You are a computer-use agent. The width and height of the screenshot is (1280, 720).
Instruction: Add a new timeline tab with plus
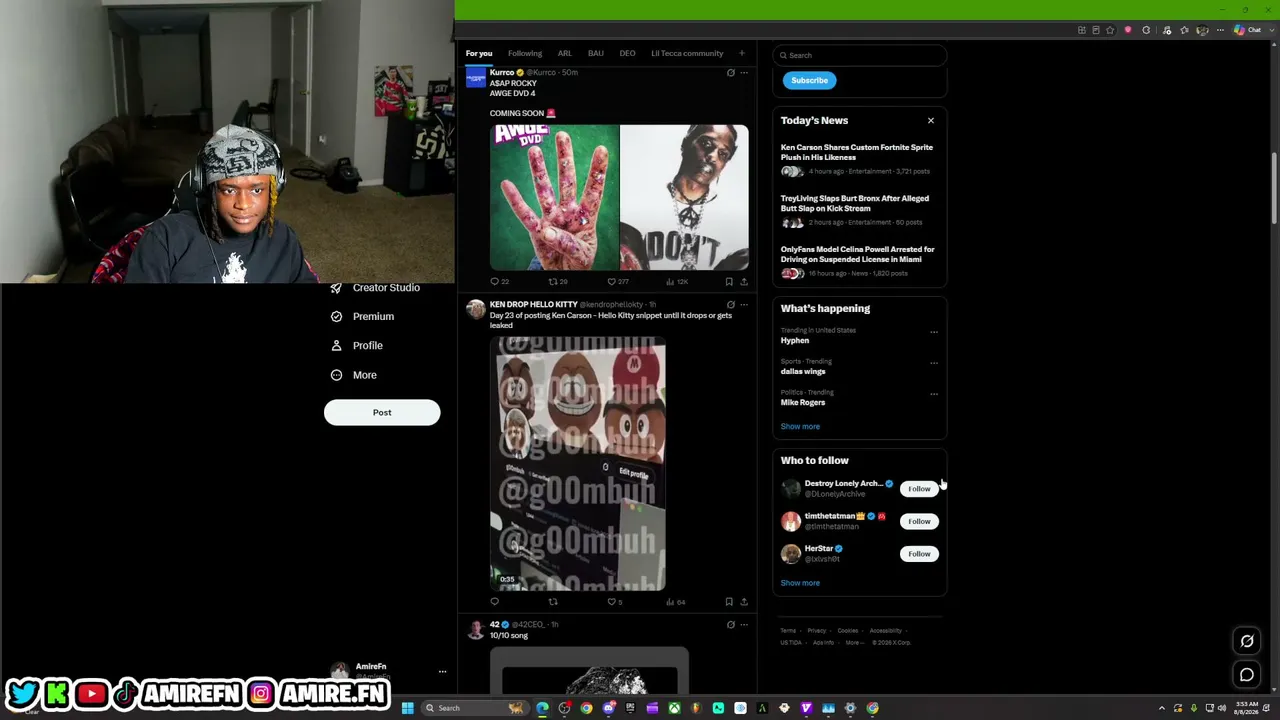pyautogui.click(x=741, y=53)
